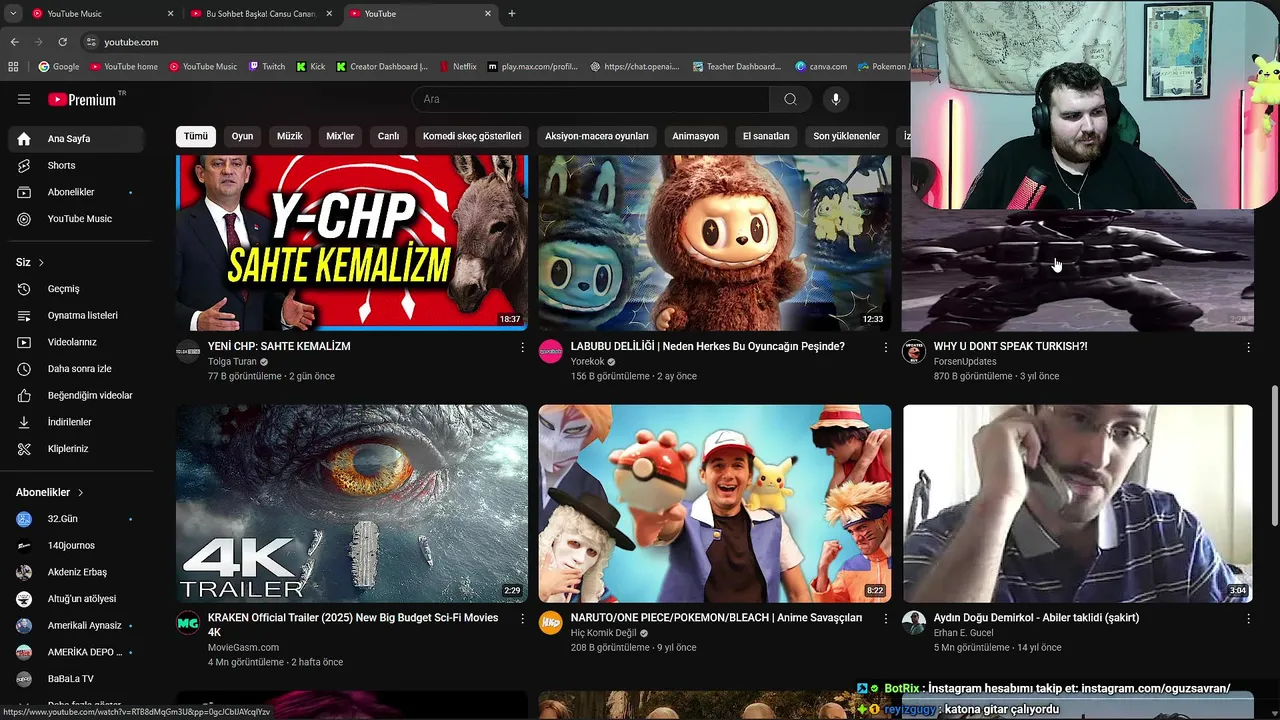Open Erhan E. Gucel channel link
Screen dimensions: 1280x720
tap(964, 633)
